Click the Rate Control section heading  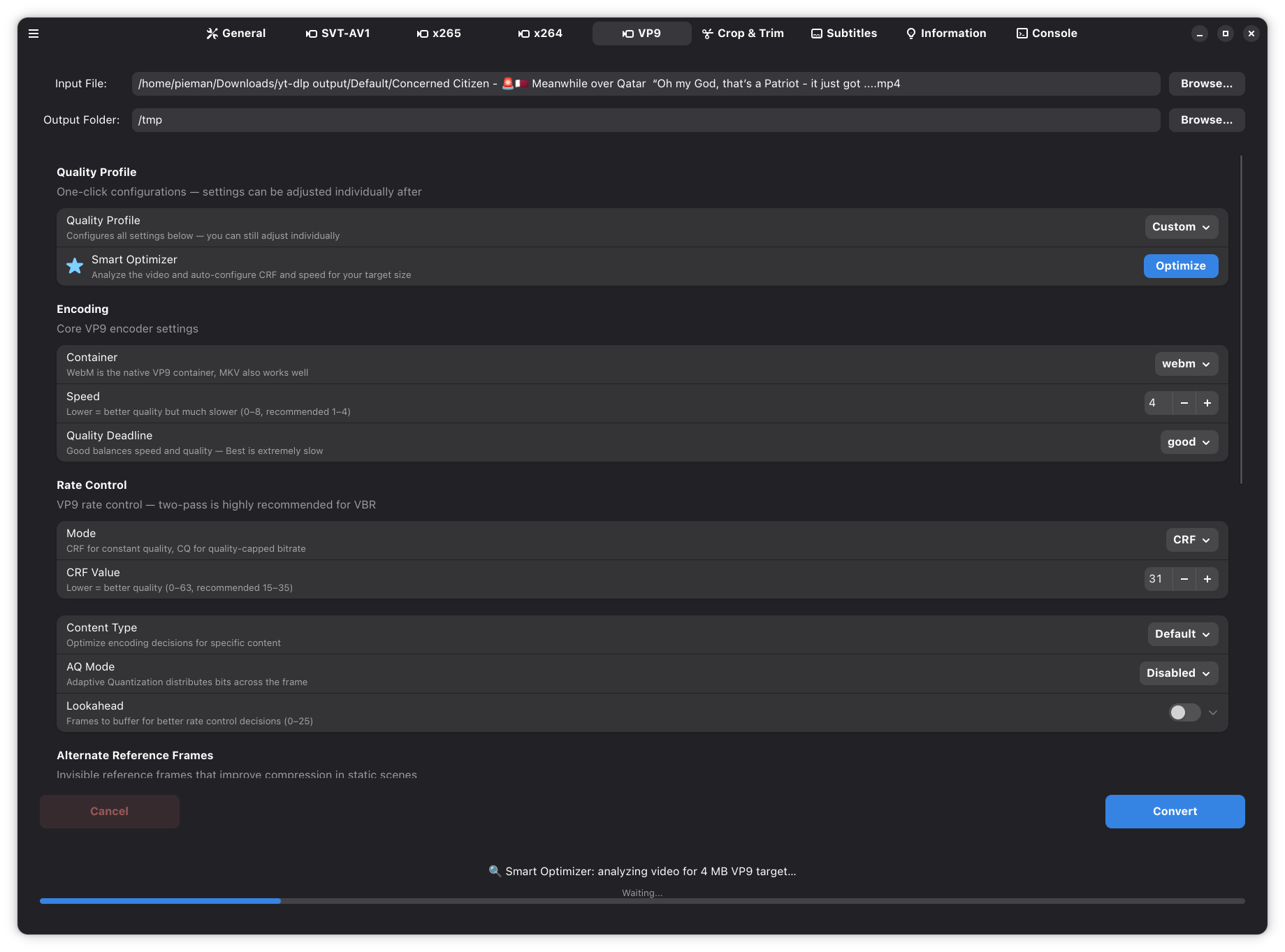92,485
